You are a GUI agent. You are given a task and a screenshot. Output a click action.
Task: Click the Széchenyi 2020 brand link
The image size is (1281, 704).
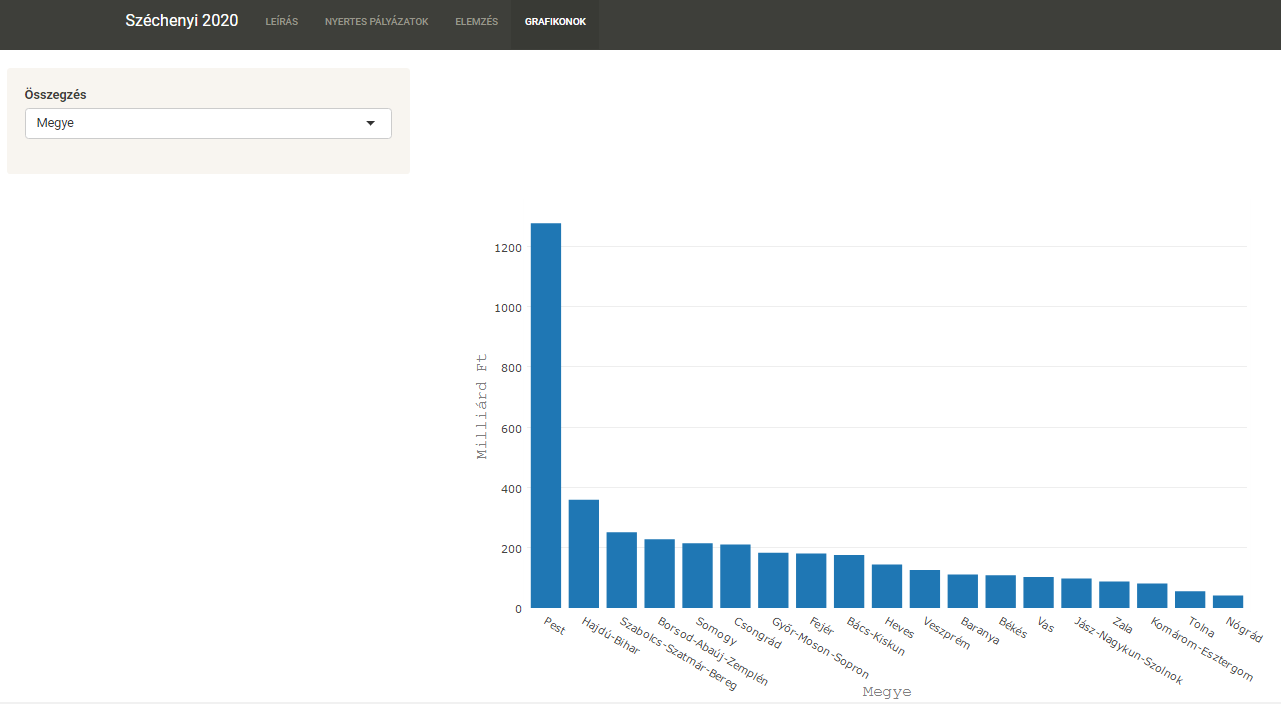click(182, 21)
